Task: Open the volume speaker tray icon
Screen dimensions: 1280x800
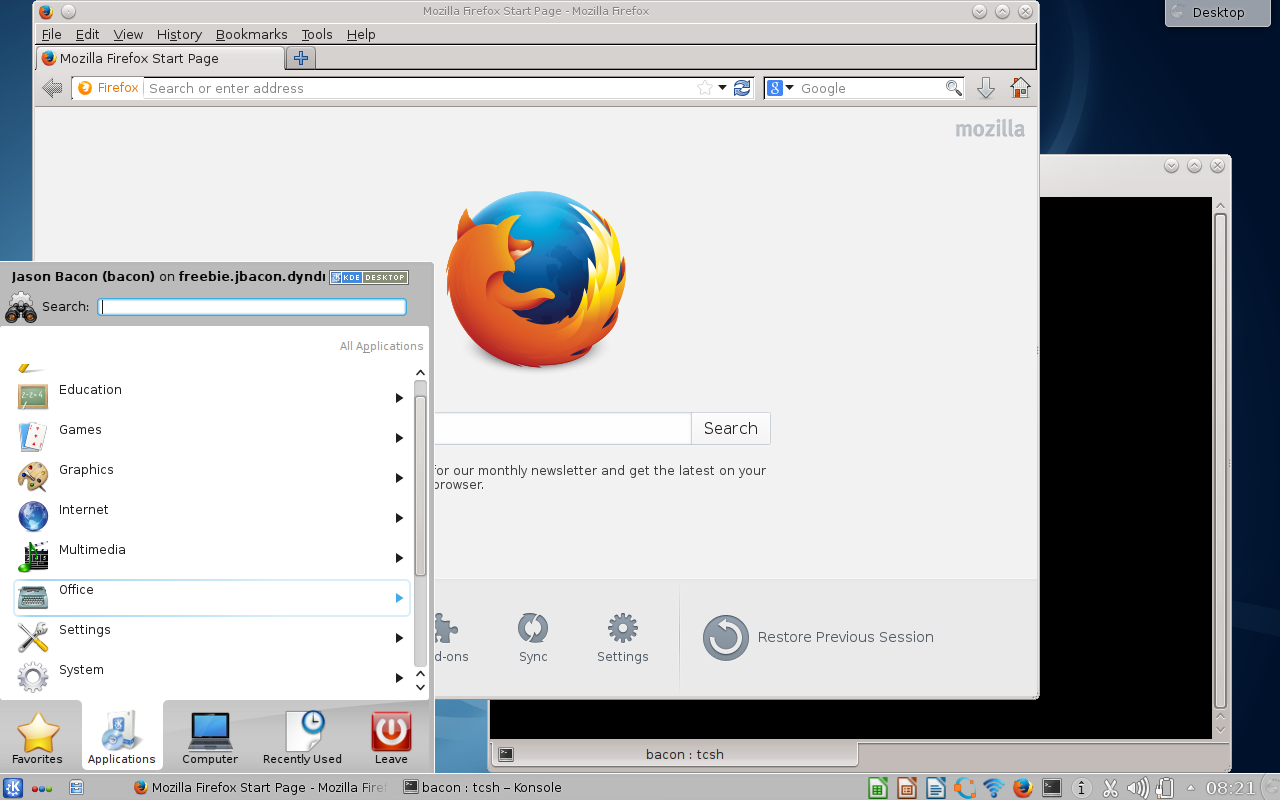Action: [x=1137, y=788]
